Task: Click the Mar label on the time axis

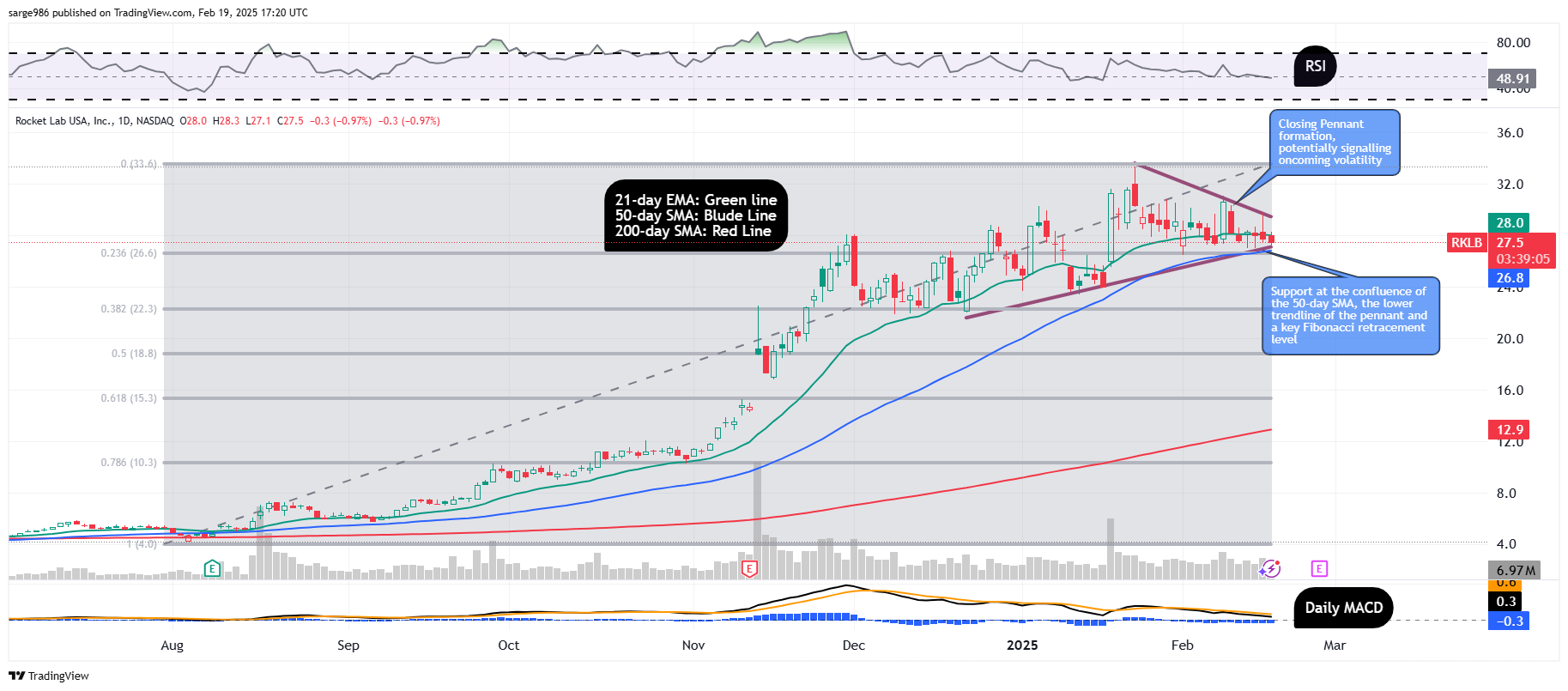Action: click(x=1335, y=646)
